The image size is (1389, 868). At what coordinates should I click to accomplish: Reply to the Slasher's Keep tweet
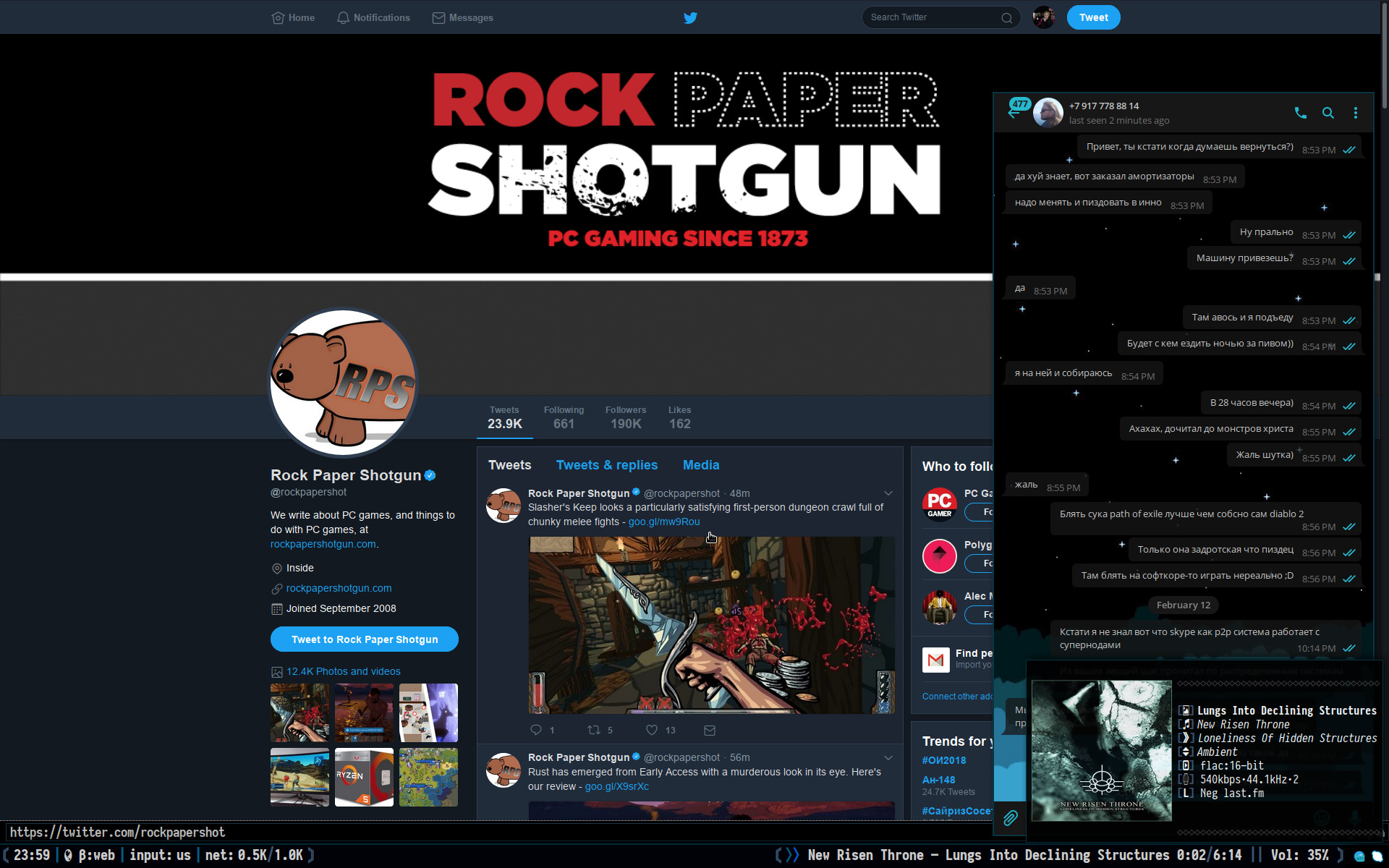click(536, 730)
